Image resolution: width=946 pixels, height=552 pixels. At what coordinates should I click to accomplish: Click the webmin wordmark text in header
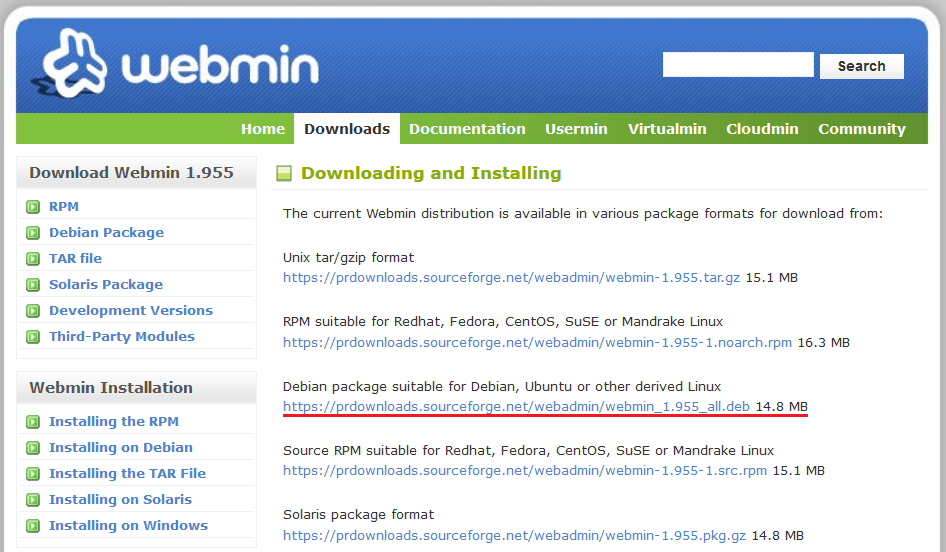[220, 65]
